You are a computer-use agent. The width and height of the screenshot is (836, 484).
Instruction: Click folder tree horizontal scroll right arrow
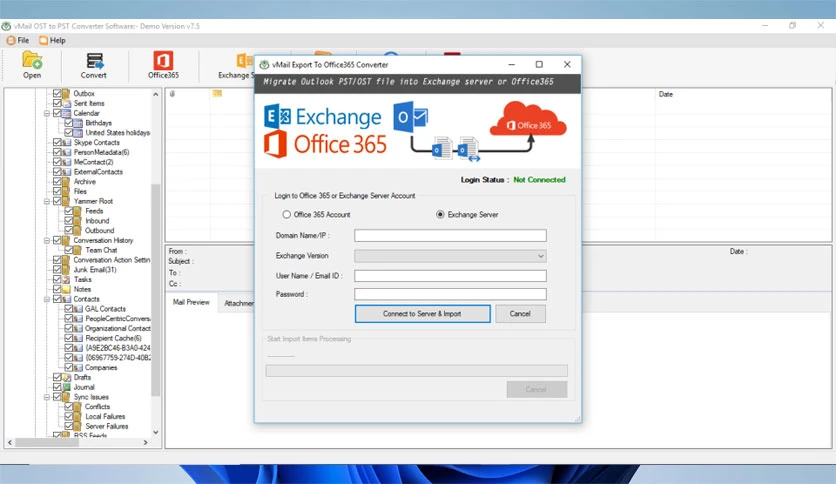click(x=146, y=442)
